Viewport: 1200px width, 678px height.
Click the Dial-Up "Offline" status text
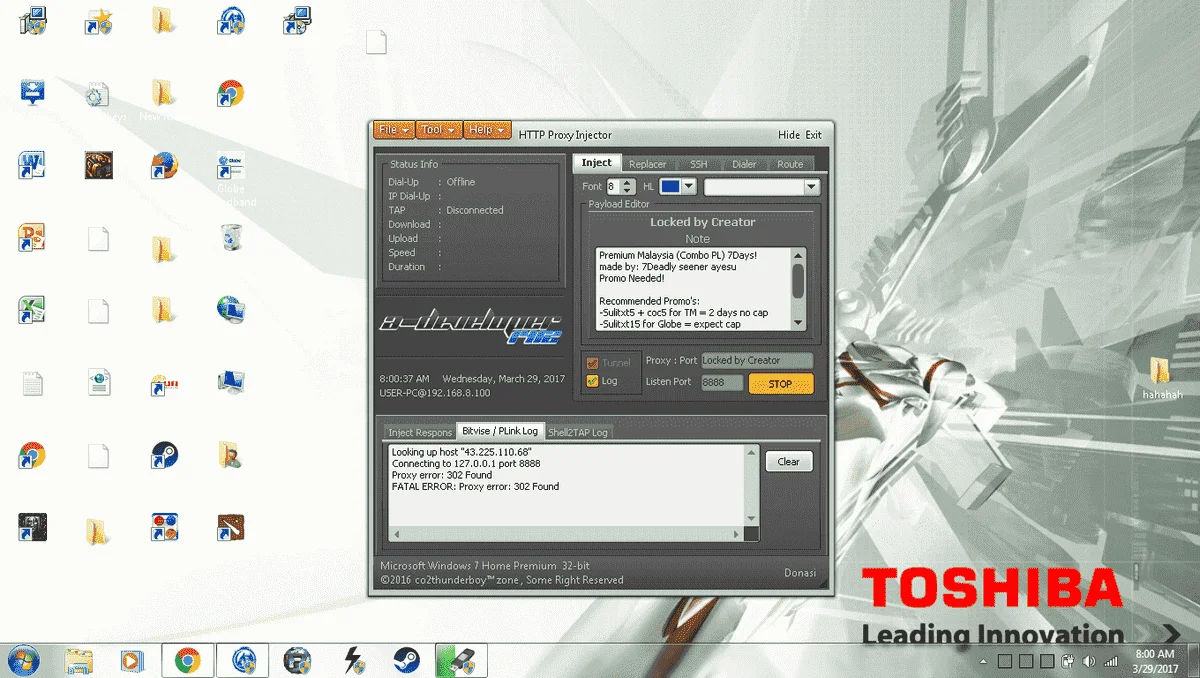(x=461, y=182)
